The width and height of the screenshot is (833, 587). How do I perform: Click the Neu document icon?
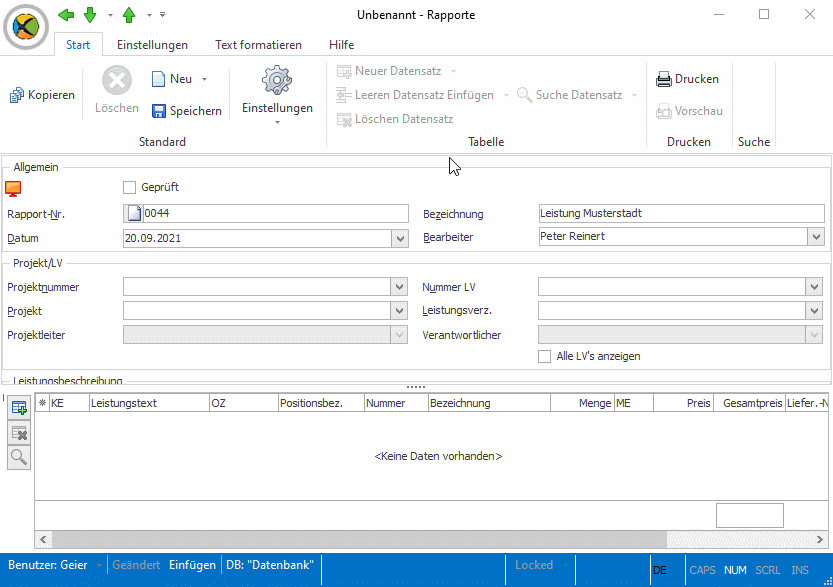tap(158, 79)
